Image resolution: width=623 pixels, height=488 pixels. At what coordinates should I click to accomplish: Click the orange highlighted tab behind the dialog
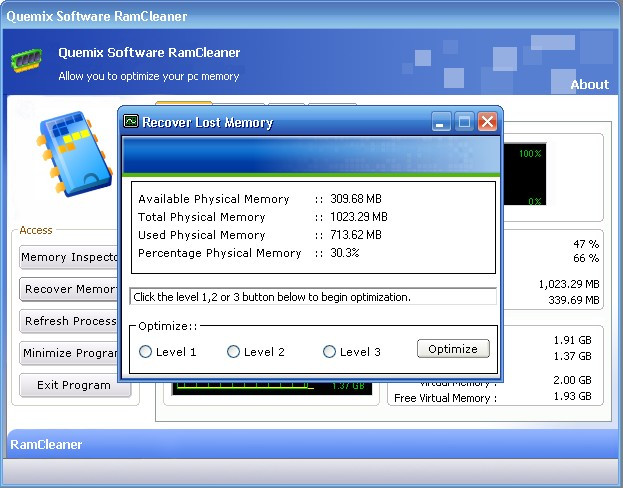click(x=184, y=103)
